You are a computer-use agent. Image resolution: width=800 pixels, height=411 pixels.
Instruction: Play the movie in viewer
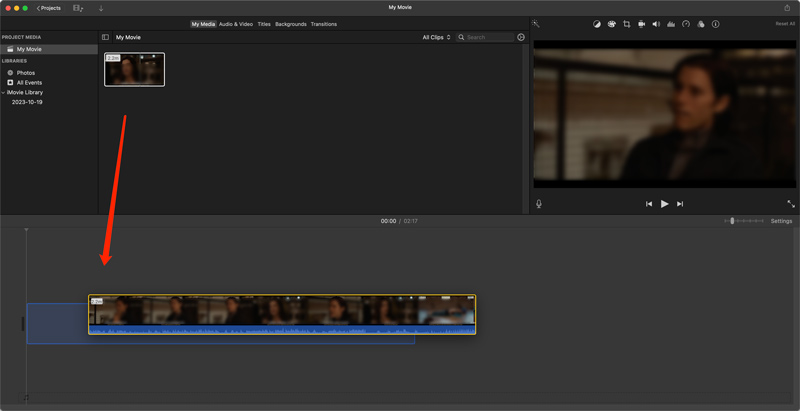(664, 204)
